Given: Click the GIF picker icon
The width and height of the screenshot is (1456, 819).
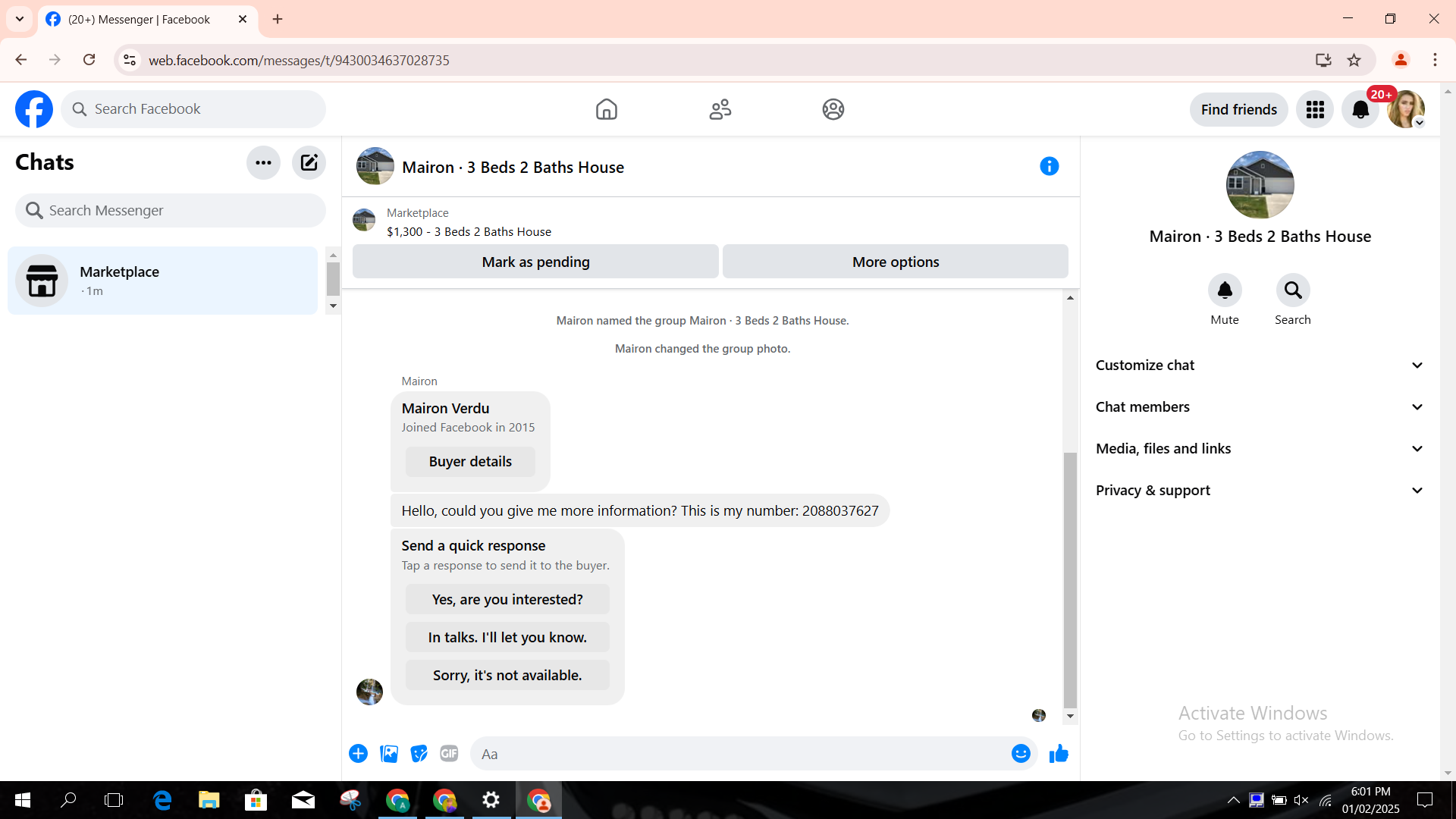Looking at the screenshot, I should 449,754.
